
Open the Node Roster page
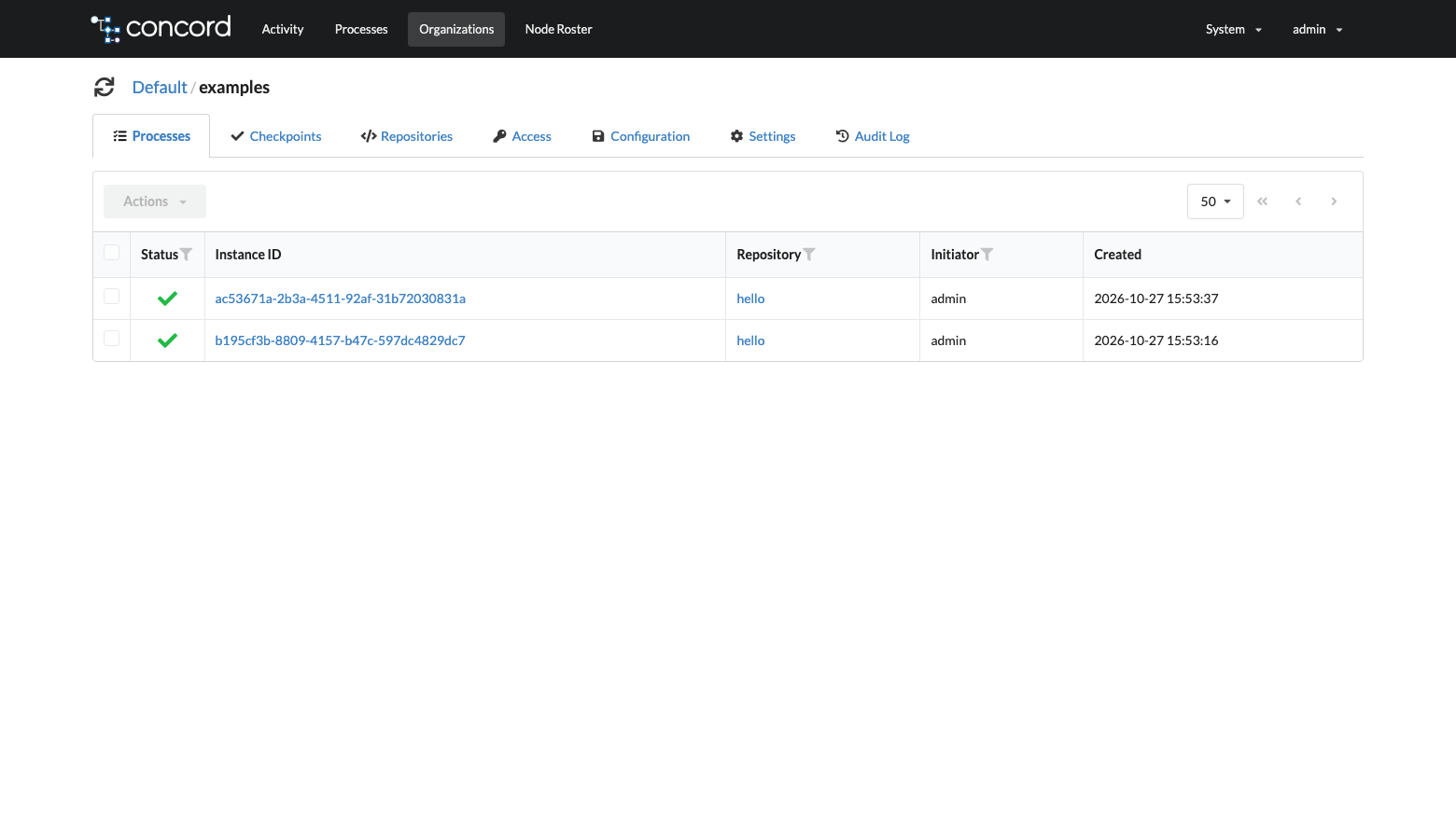click(x=558, y=29)
